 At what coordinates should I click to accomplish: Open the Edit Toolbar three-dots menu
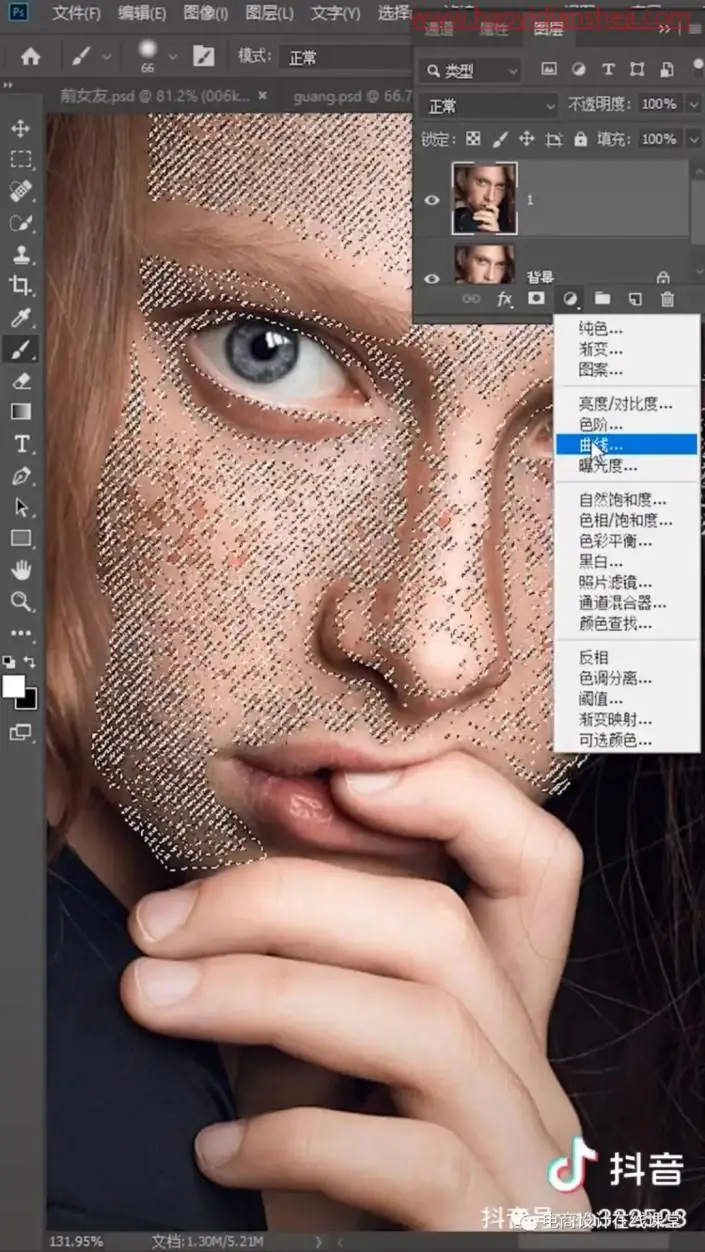20,633
